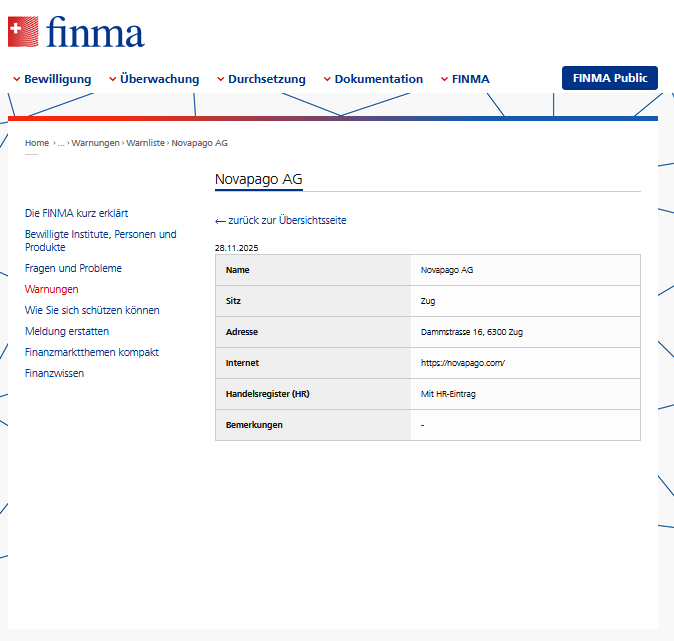This screenshot has width=674, height=641.
Task: Open the Überwachung menu
Action: tap(159, 79)
